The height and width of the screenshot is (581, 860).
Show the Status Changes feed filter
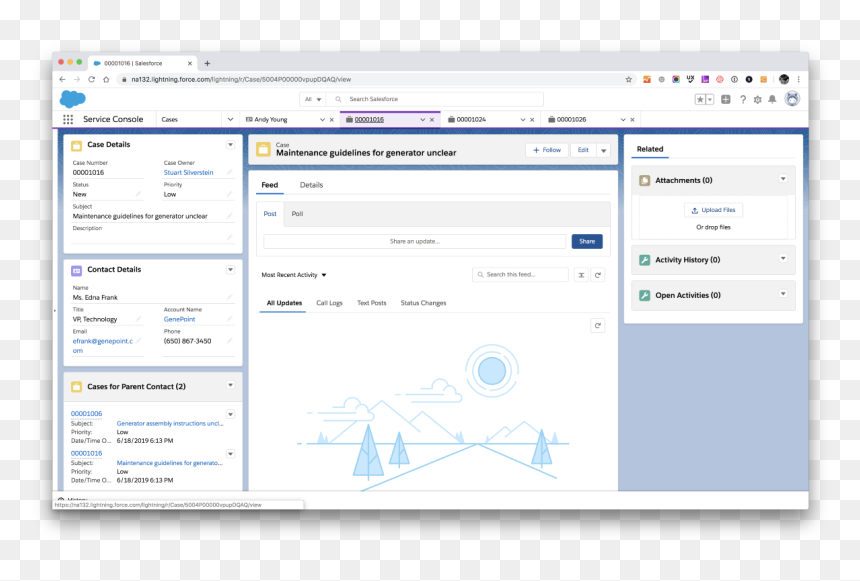point(423,303)
